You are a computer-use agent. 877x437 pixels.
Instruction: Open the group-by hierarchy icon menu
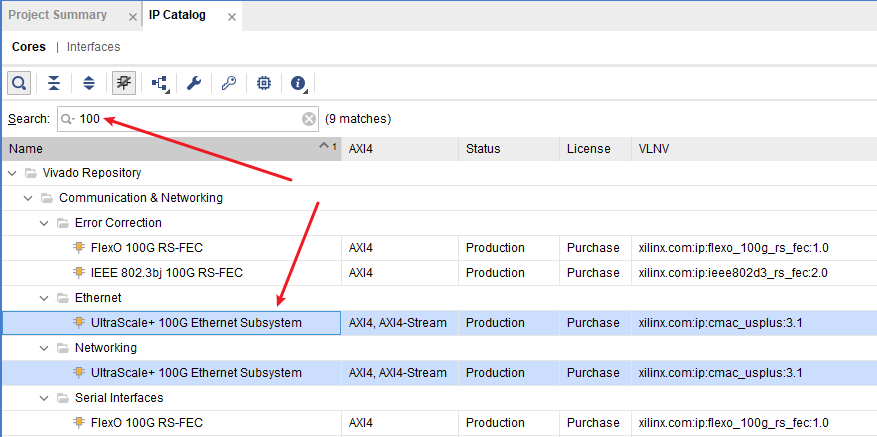[x=160, y=83]
